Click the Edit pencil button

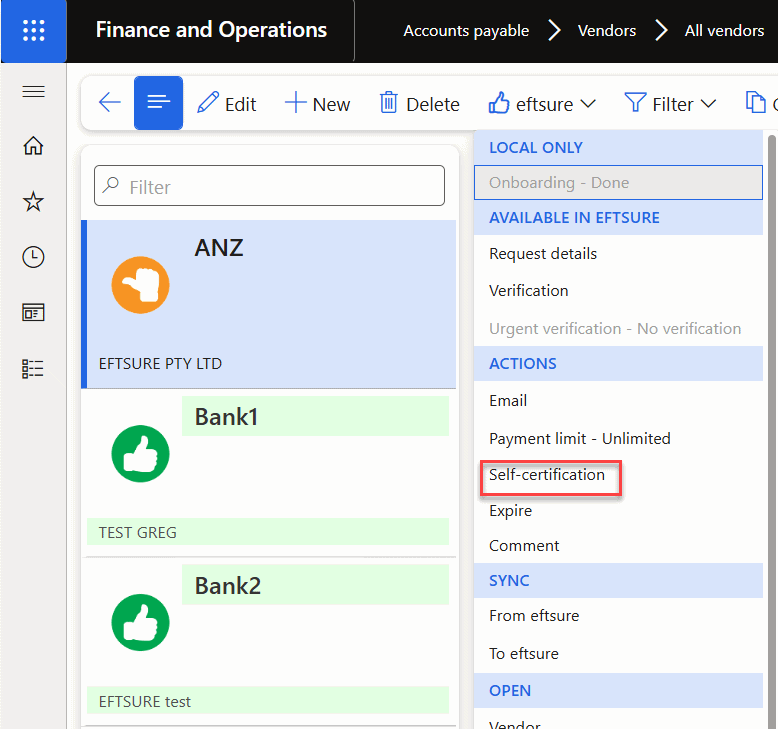coord(227,104)
